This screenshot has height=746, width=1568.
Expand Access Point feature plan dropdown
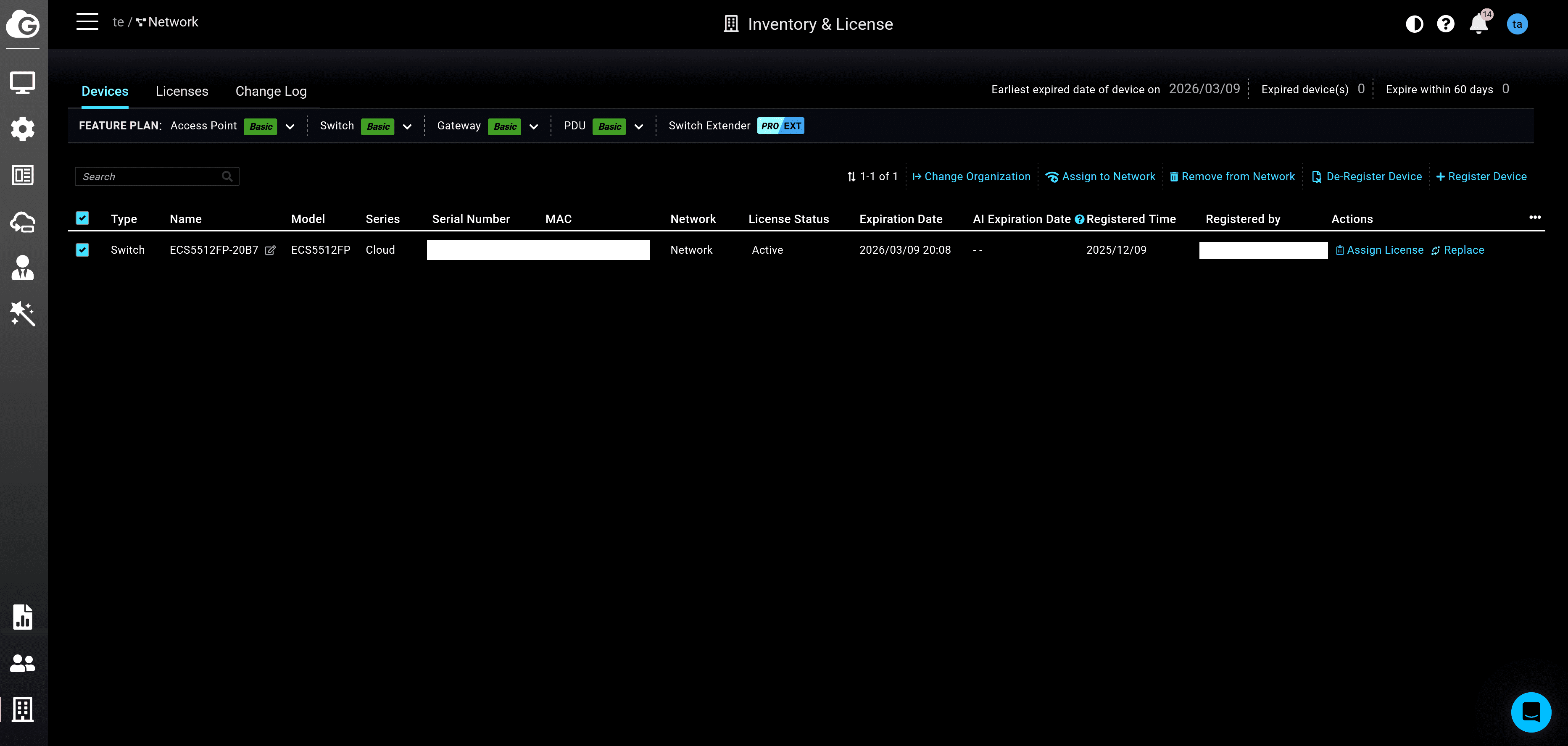[x=290, y=126]
